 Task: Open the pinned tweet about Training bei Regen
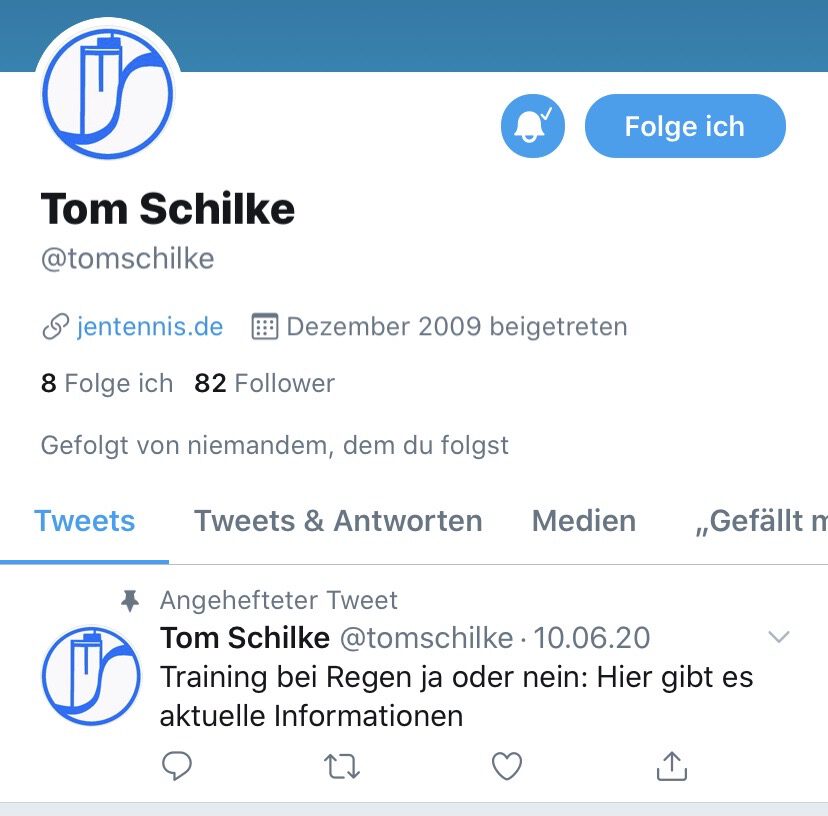coord(456,696)
